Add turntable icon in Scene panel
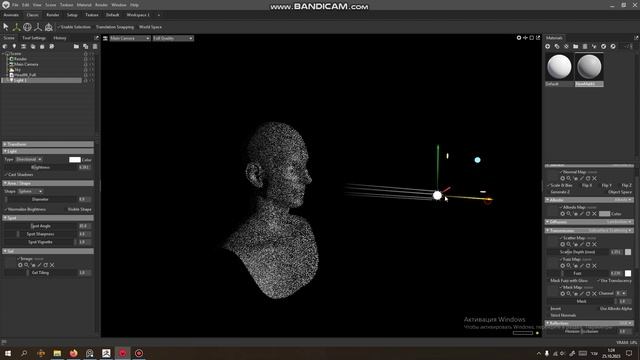The image size is (640, 360). [x=42, y=47]
